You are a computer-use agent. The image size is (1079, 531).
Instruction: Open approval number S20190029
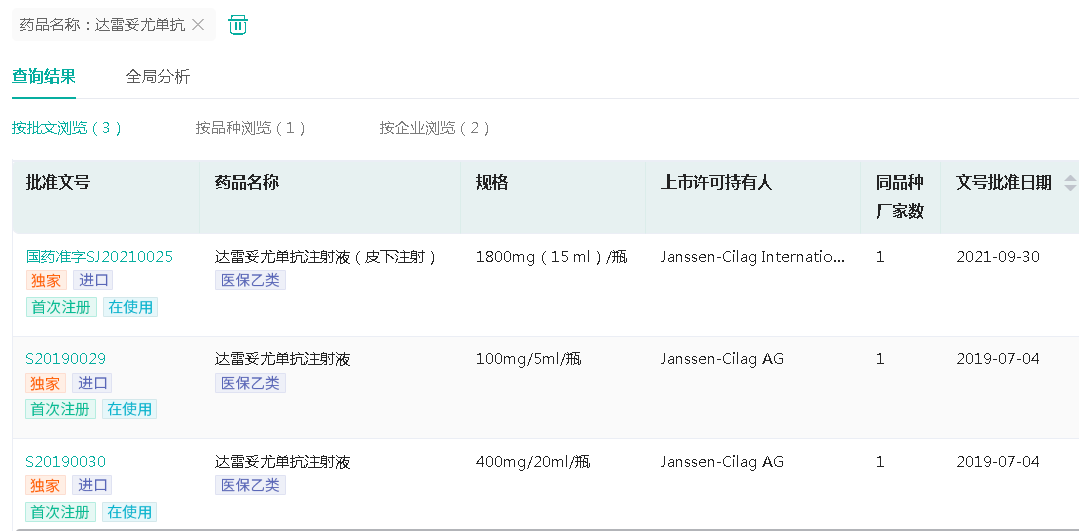pyautogui.click(x=65, y=359)
